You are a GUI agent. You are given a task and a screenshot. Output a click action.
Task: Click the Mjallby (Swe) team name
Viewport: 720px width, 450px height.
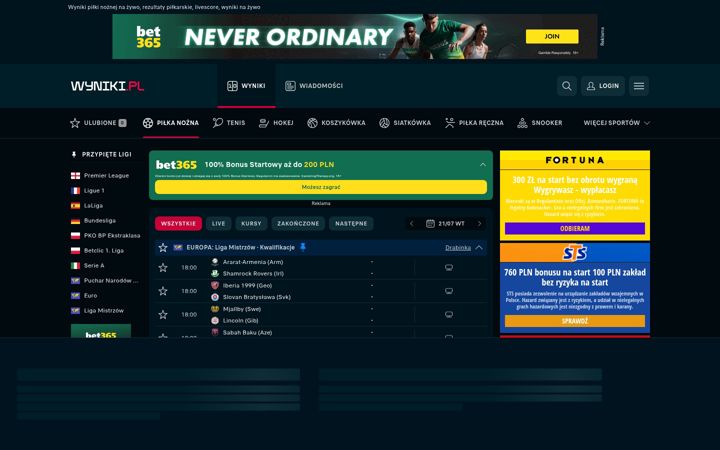click(242, 309)
